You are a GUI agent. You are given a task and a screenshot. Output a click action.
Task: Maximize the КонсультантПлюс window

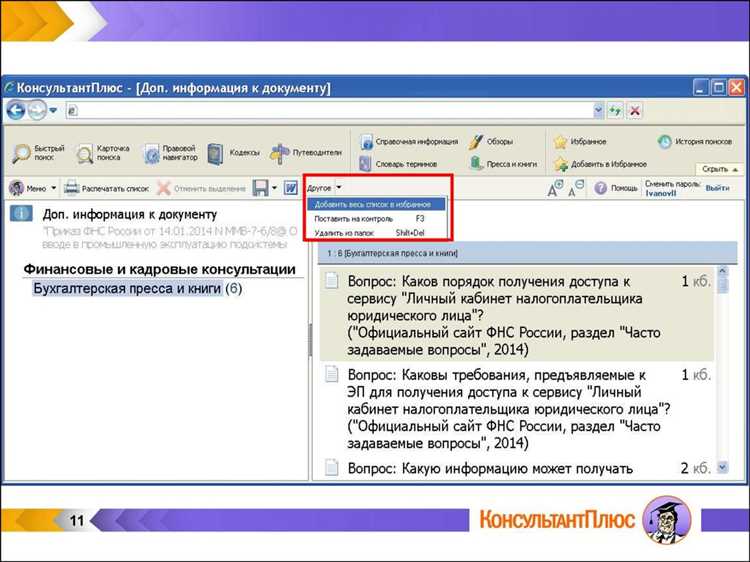(718, 88)
